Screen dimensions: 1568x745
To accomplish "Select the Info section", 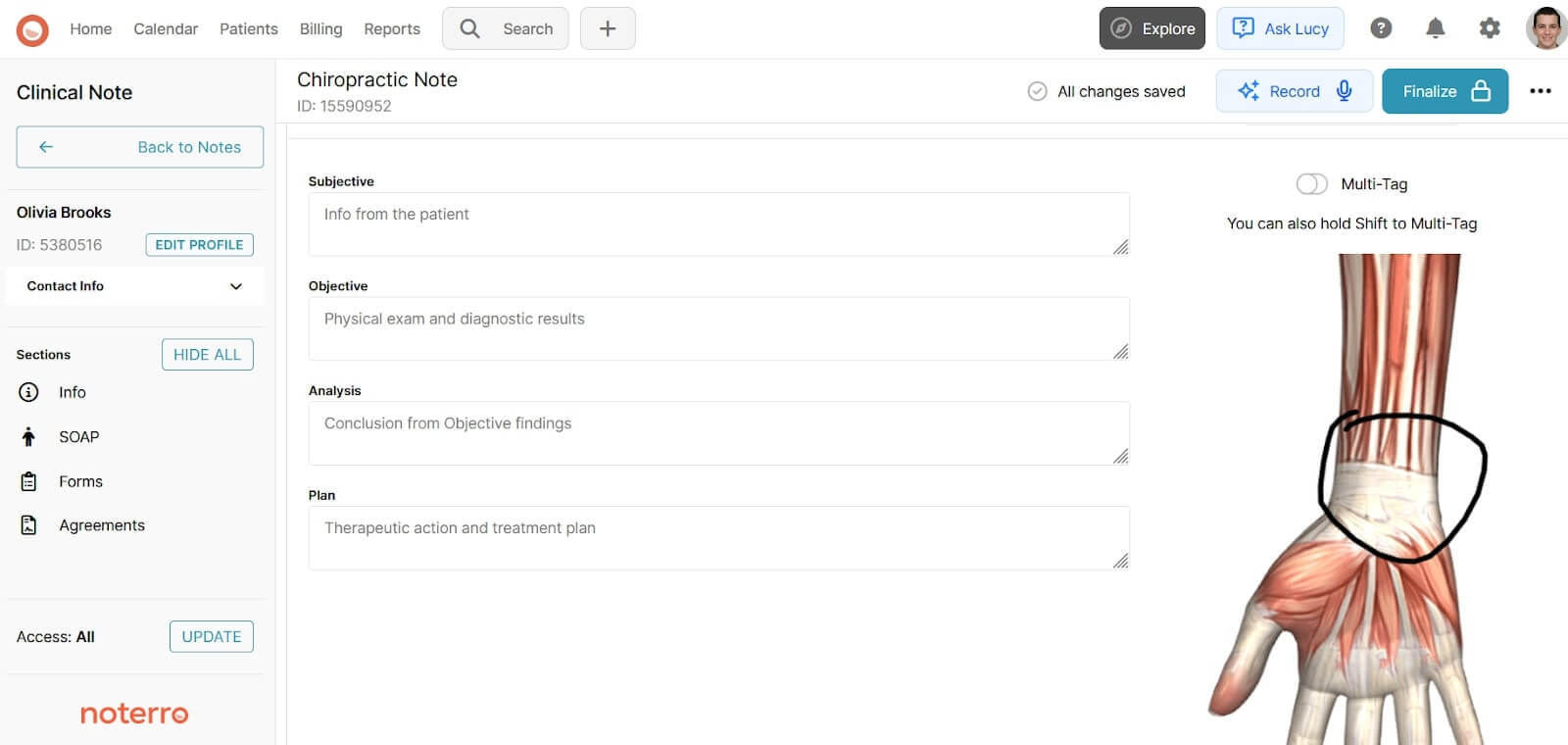I will (x=73, y=392).
